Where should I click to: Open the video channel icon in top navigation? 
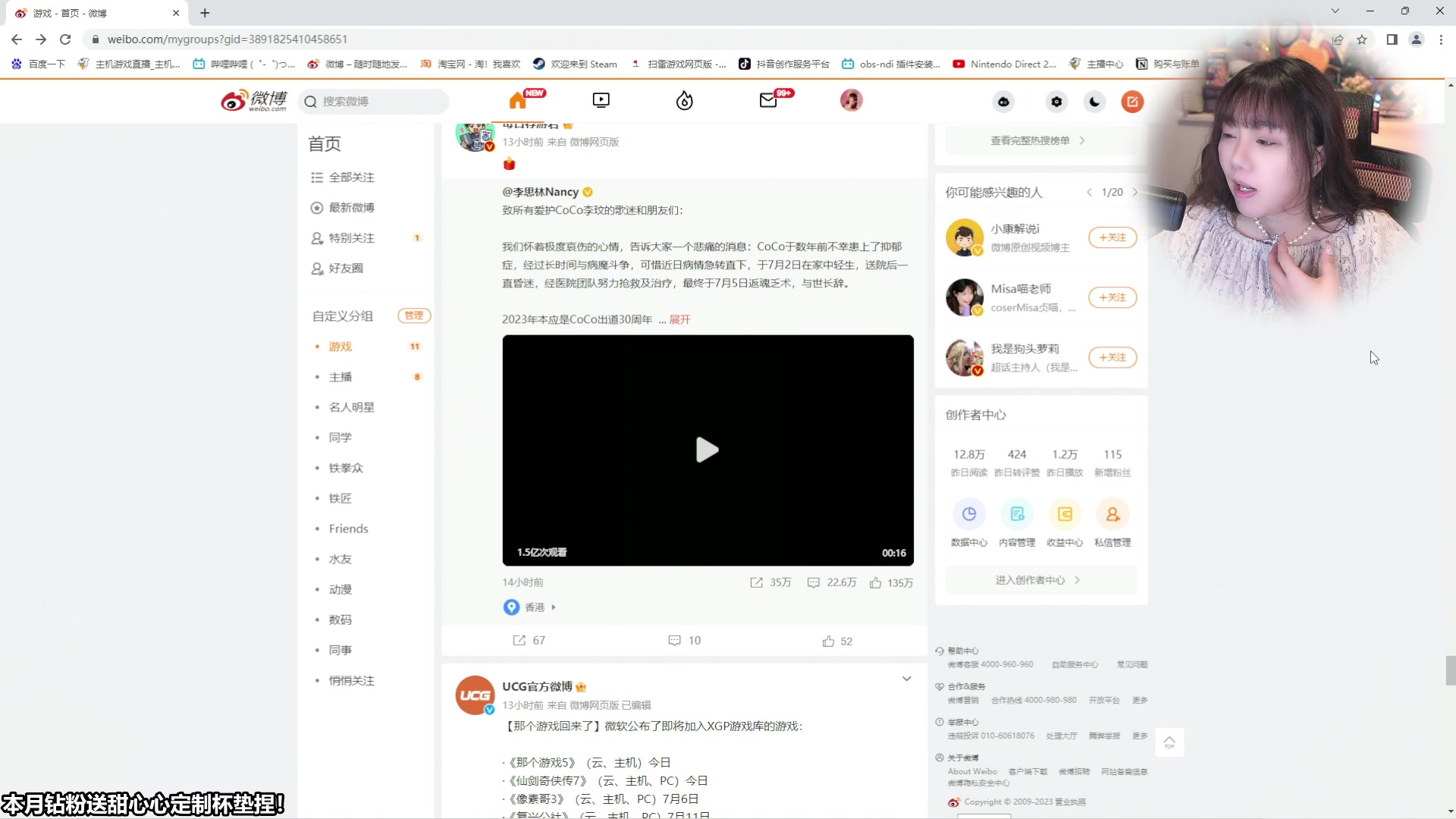tap(601, 99)
